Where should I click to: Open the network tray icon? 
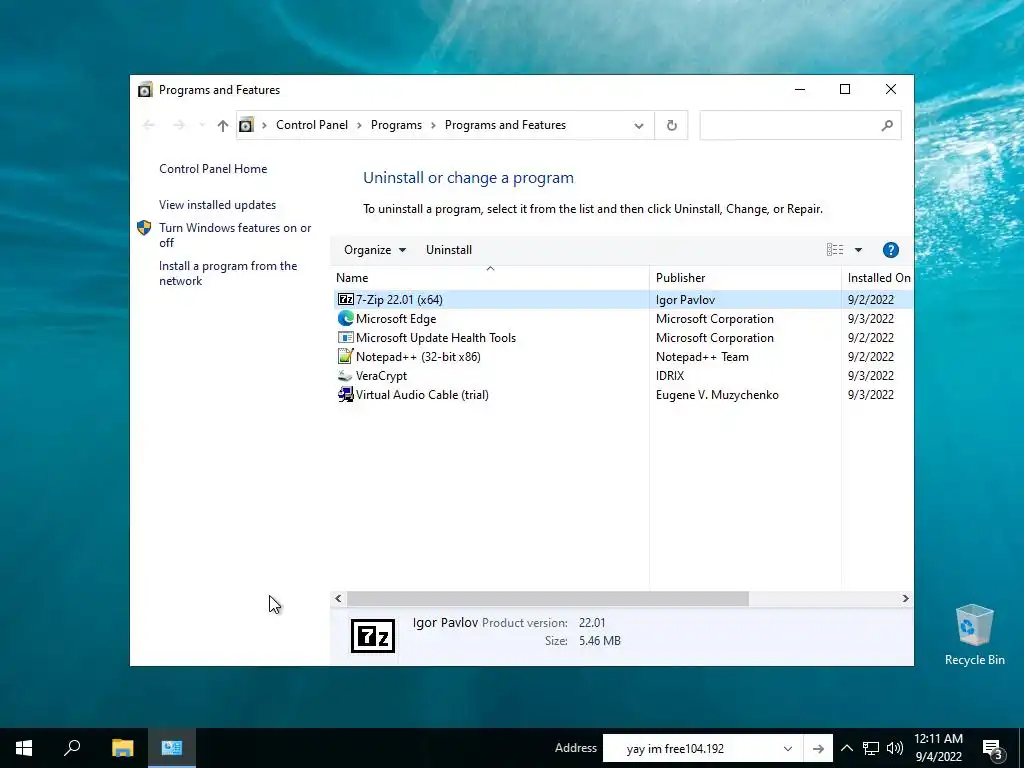tap(871, 748)
